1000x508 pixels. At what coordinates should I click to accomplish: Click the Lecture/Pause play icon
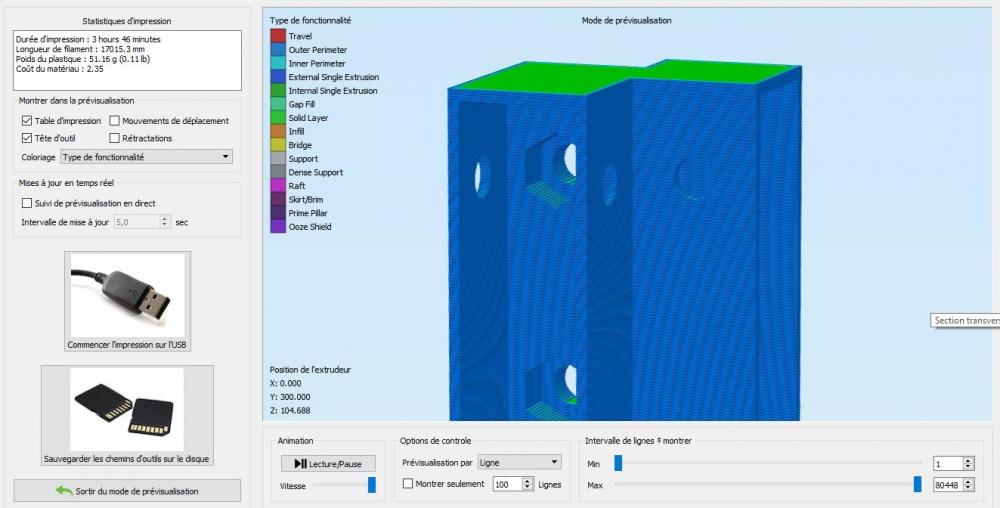(x=300, y=463)
